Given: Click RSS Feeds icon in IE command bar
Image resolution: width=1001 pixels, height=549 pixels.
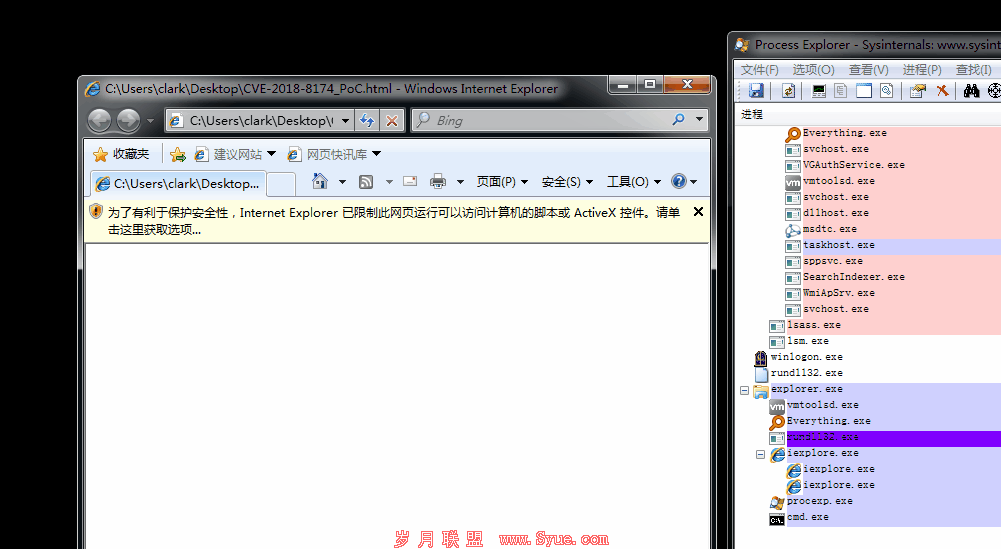Looking at the screenshot, I should tap(366, 182).
